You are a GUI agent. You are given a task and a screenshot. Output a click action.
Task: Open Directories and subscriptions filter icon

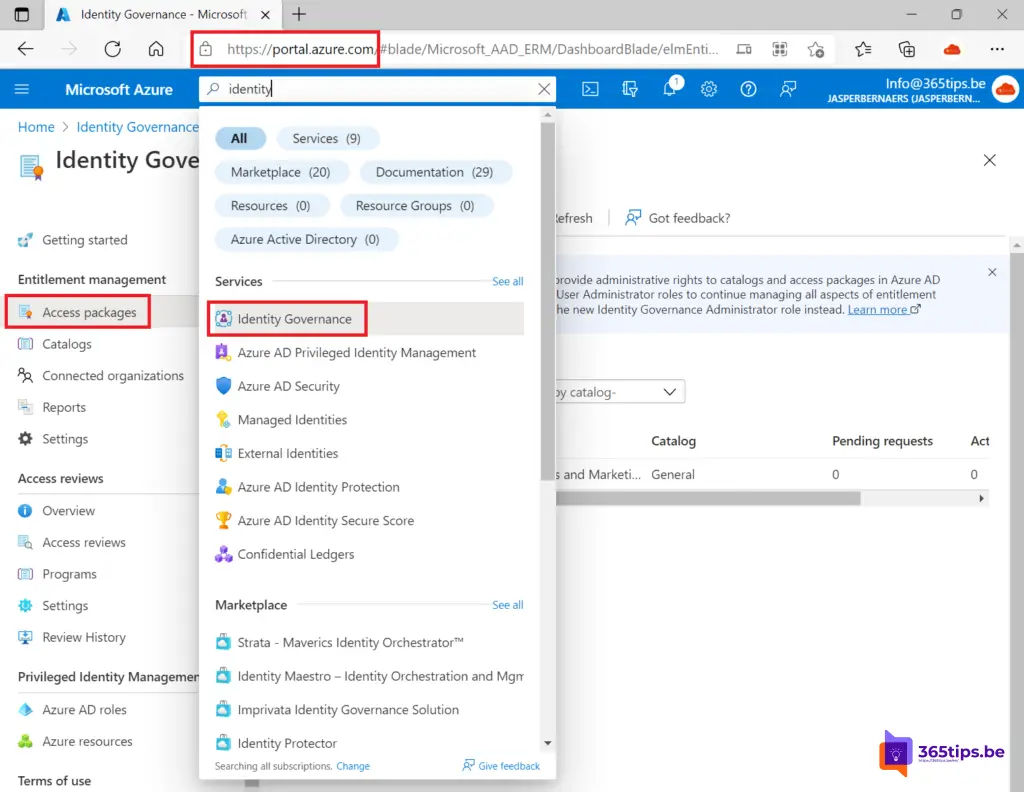[630, 89]
